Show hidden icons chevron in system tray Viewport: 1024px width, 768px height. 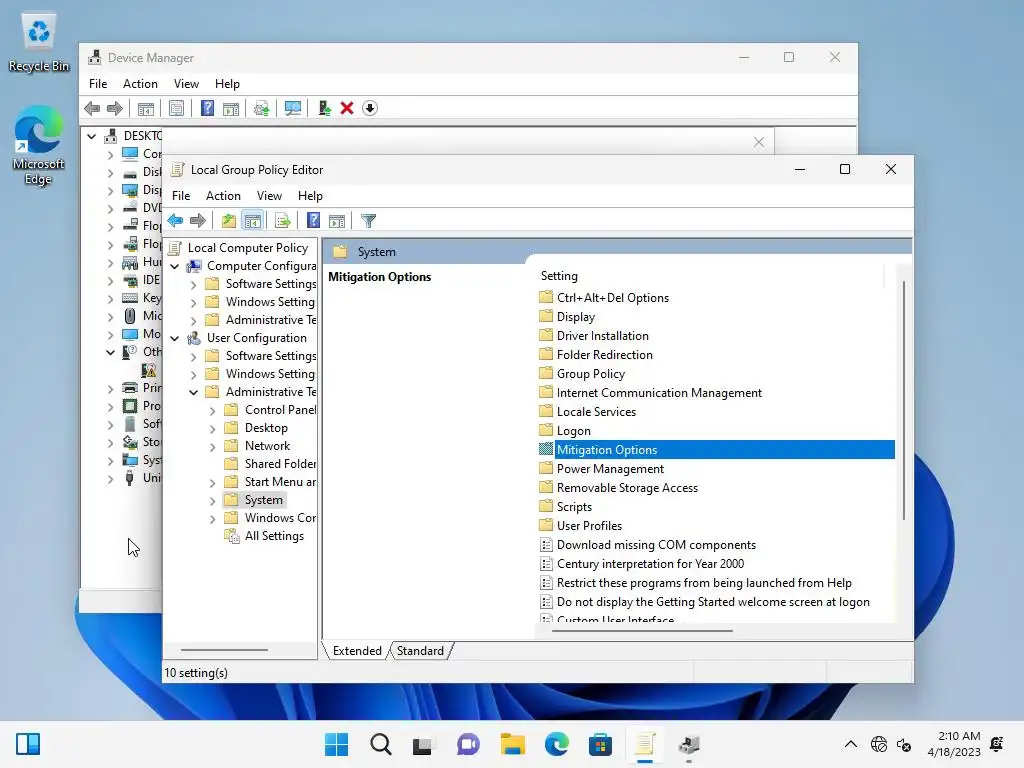point(850,744)
